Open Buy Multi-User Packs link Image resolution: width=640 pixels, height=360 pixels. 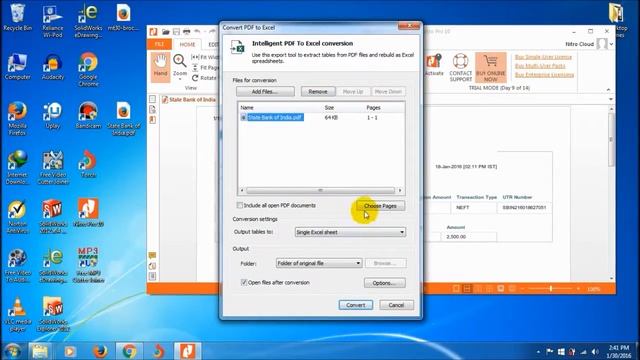(540, 66)
